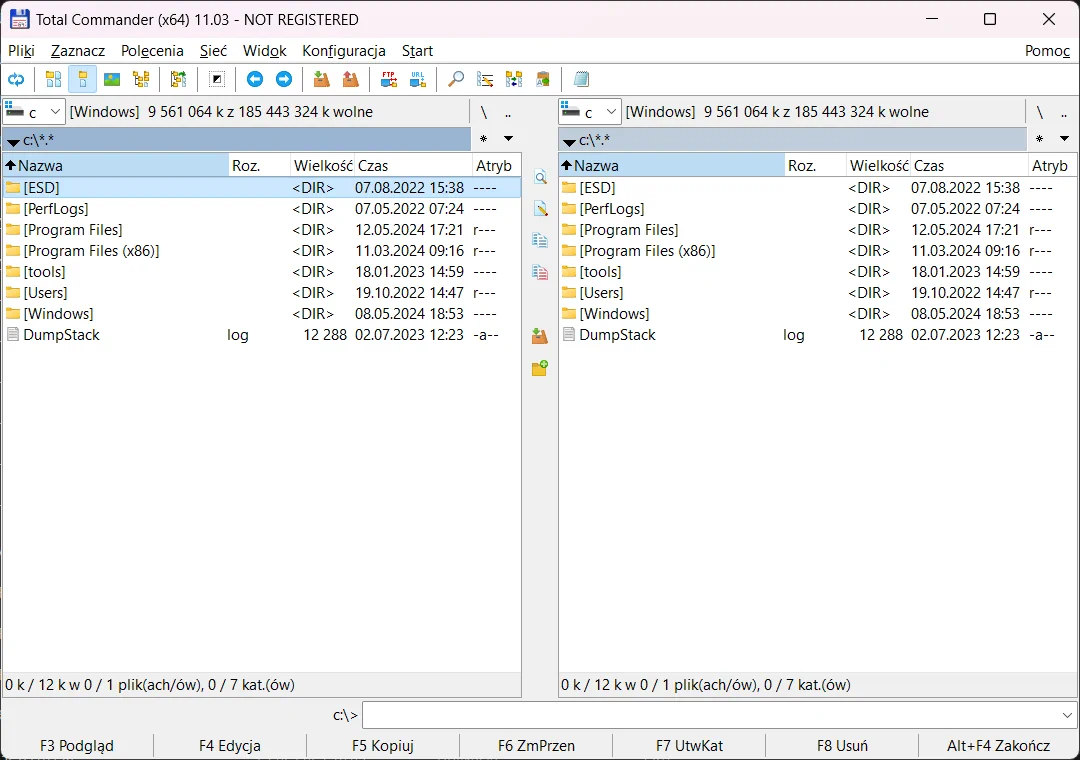Open file search magnifier icon
This screenshot has height=760, width=1080.
[455, 79]
